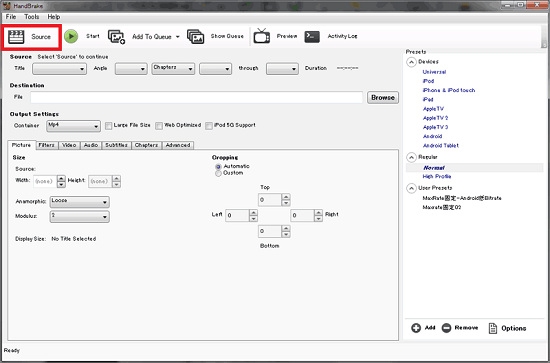
Task: Open the Tools menu
Action: [x=32, y=17]
